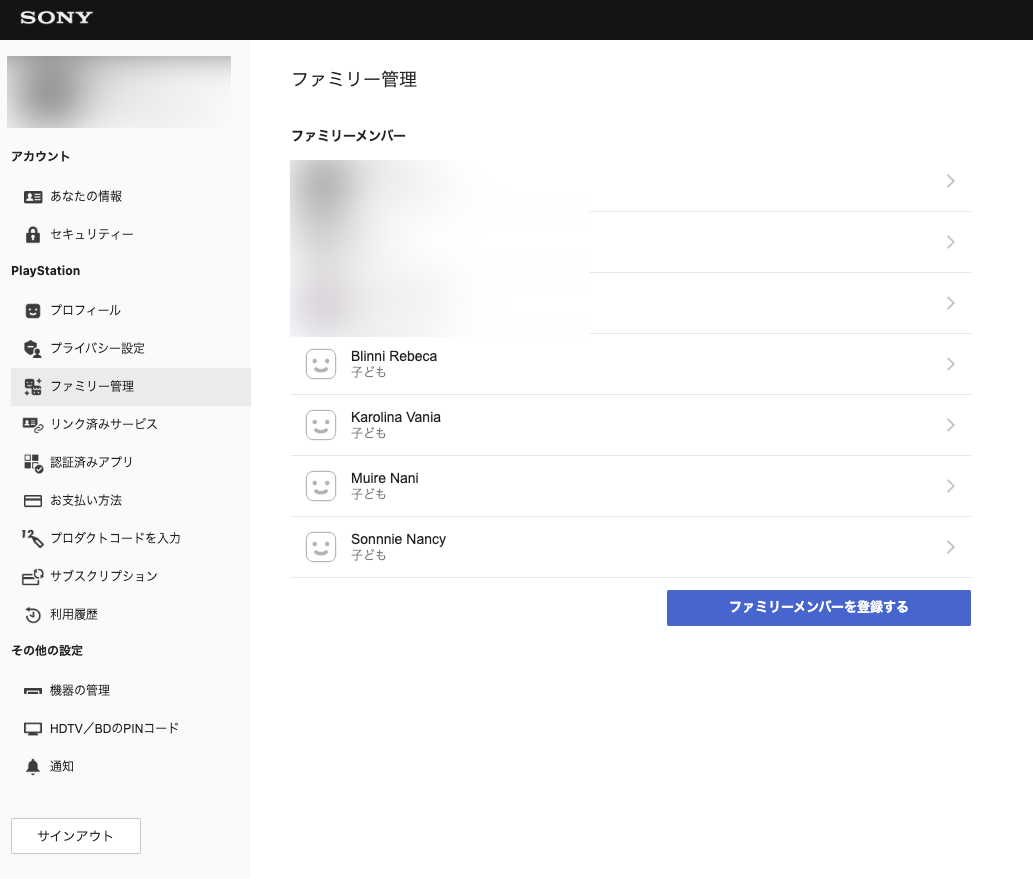Image resolution: width=1033 pixels, height=879 pixels.
Task: Click the リンク済みサービス link icon
Action: [33, 425]
